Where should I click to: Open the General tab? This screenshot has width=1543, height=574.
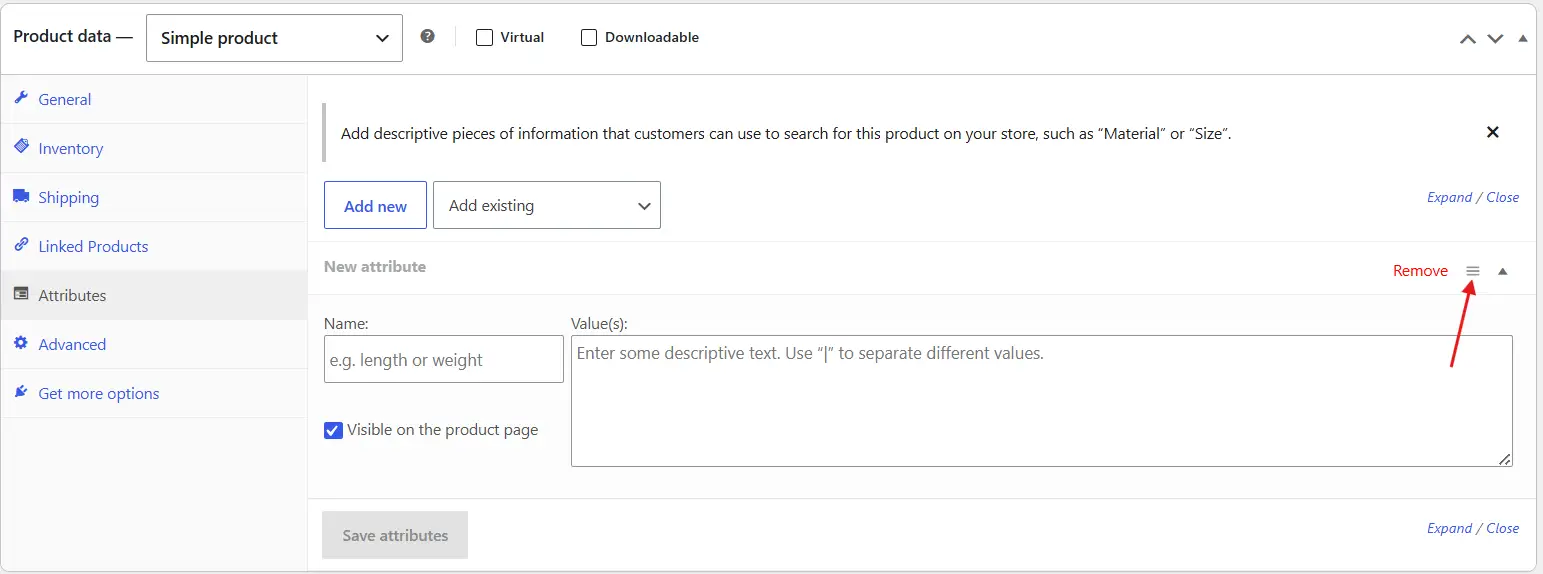coord(154,99)
